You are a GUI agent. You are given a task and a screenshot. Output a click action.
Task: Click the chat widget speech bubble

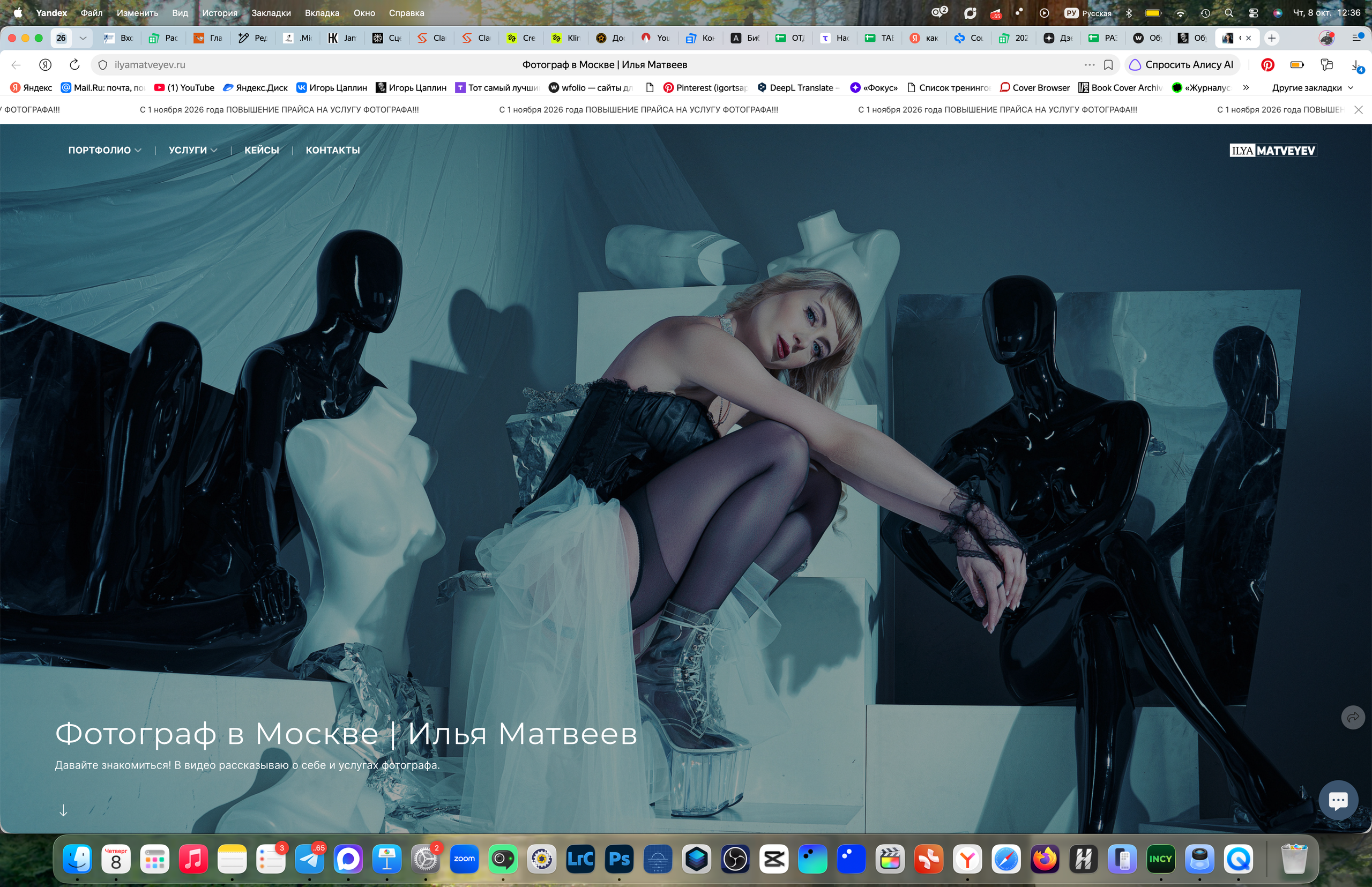[x=1338, y=800]
